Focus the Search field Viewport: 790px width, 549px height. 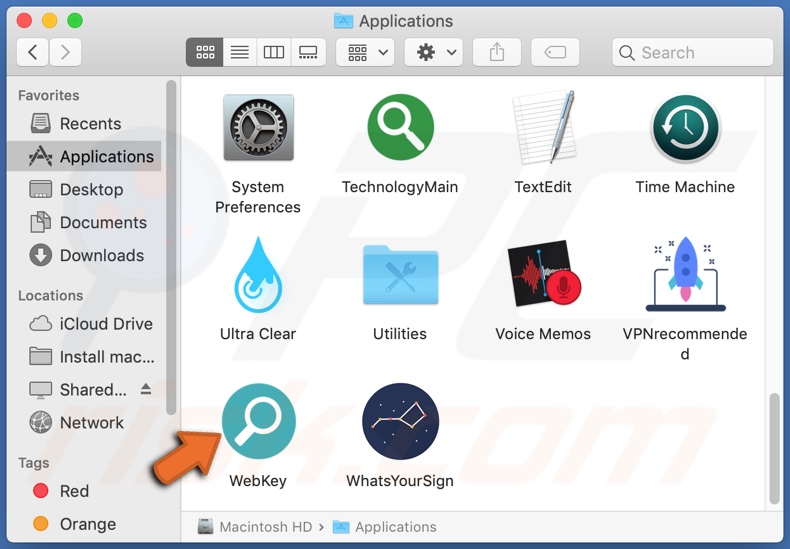click(x=693, y=52)
